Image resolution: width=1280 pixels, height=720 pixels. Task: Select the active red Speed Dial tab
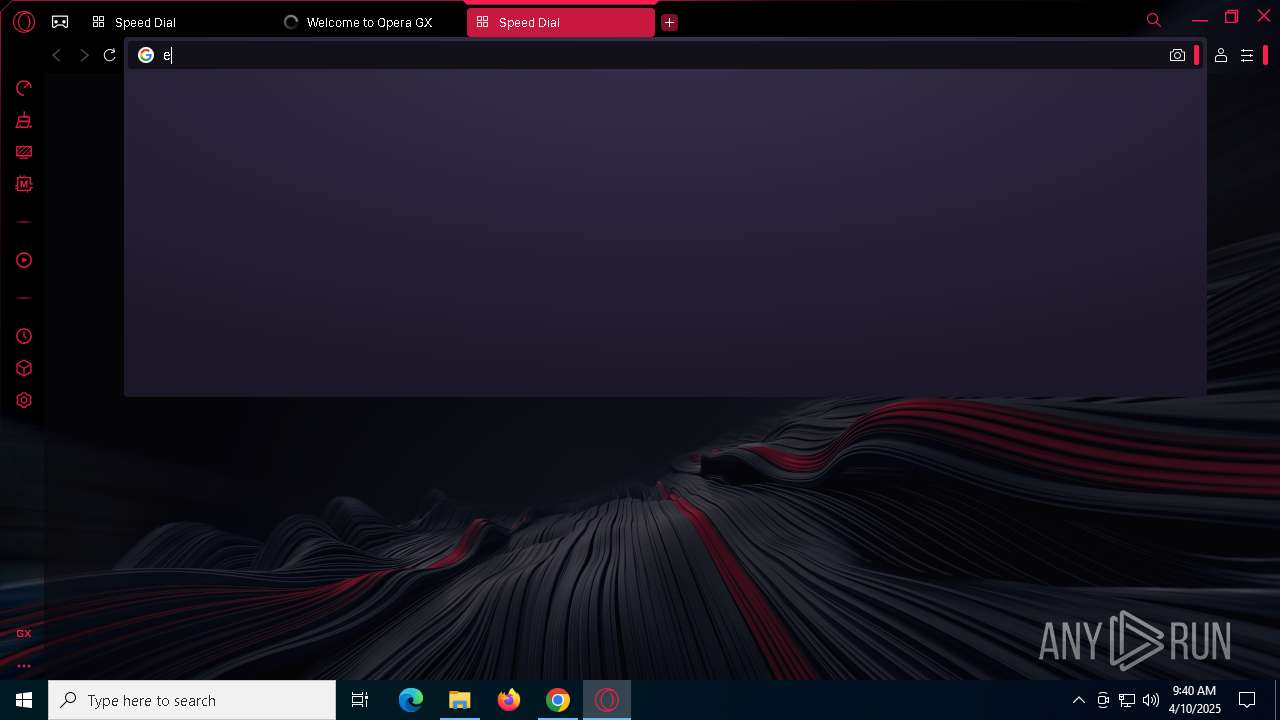point(560,22)
